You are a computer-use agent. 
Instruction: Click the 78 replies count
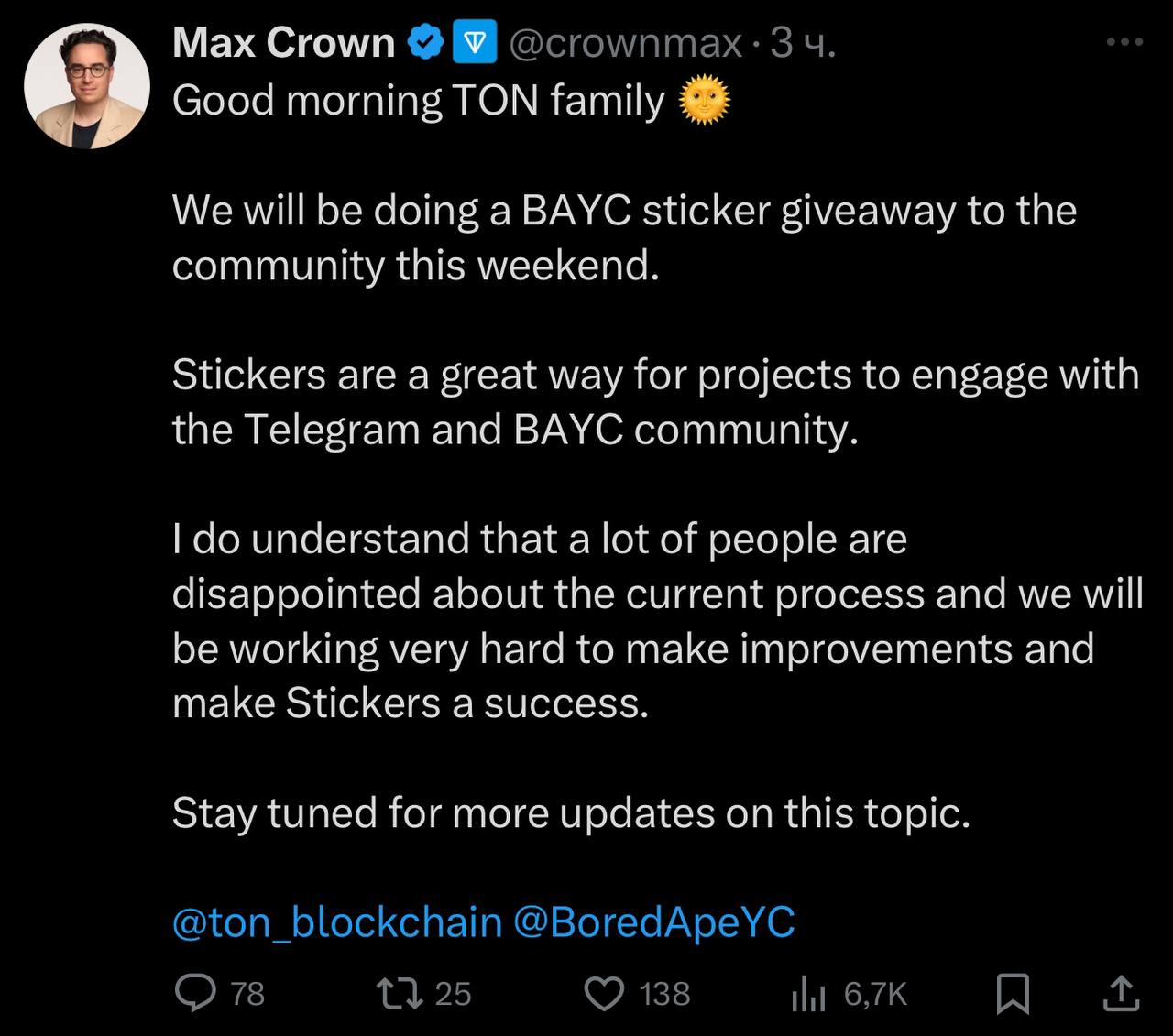pyautogui.click(x=247, y=994)
